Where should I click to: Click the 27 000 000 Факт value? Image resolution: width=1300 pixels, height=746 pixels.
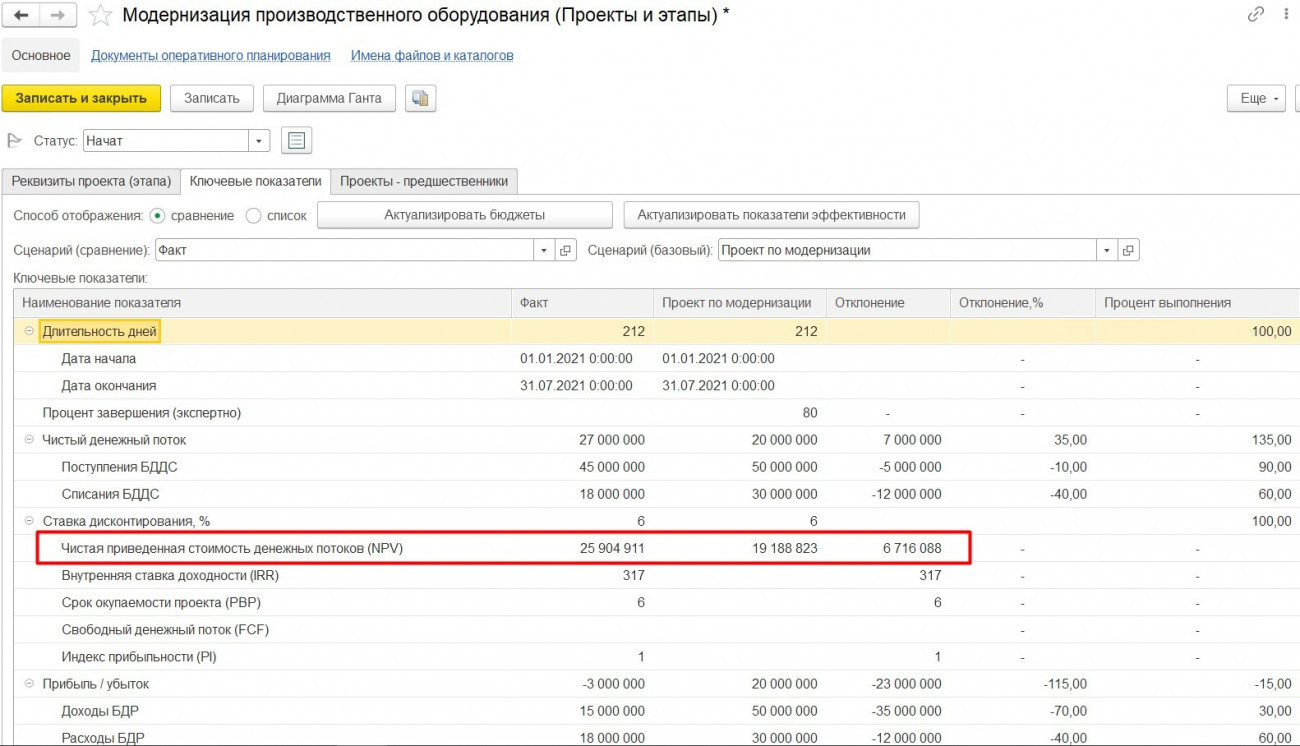point(612,440)
